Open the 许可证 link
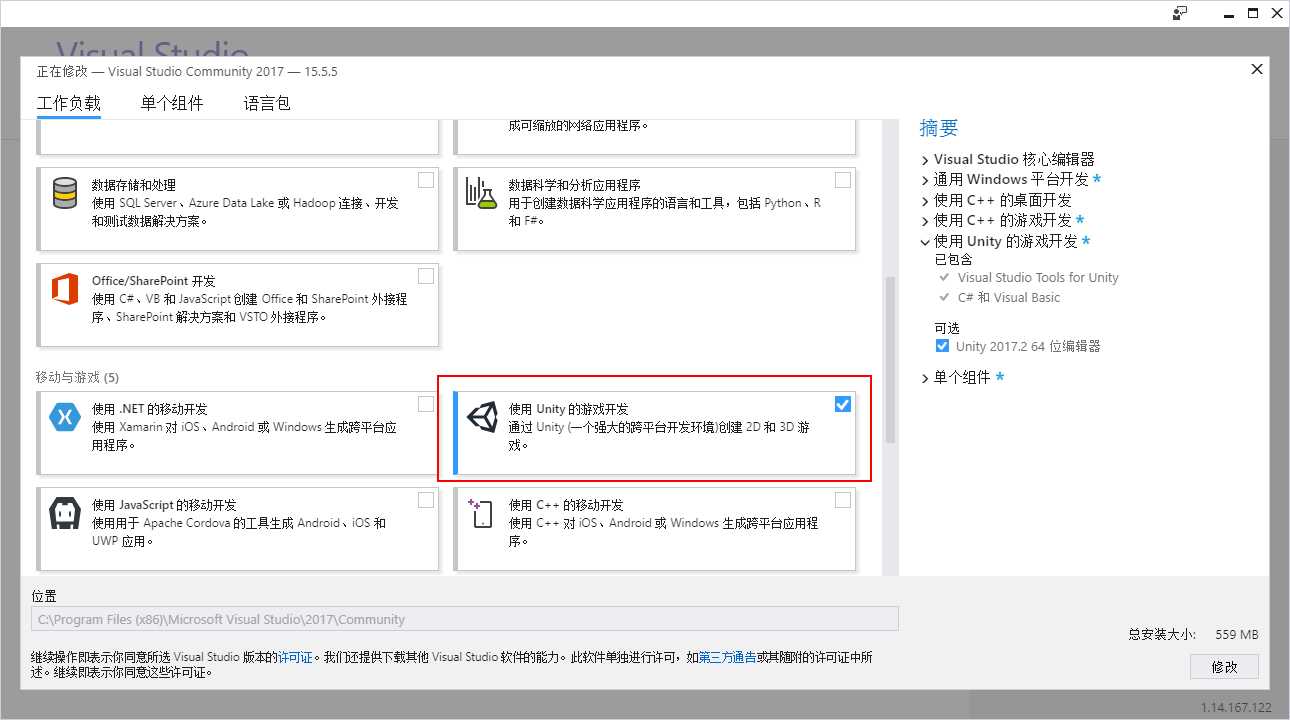 [296, 657]
